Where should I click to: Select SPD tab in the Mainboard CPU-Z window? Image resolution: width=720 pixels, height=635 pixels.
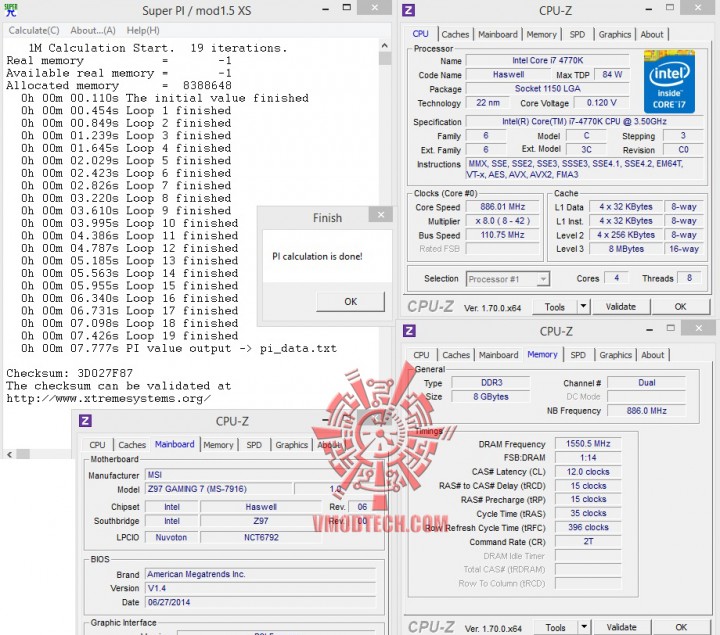click(253, 445)
